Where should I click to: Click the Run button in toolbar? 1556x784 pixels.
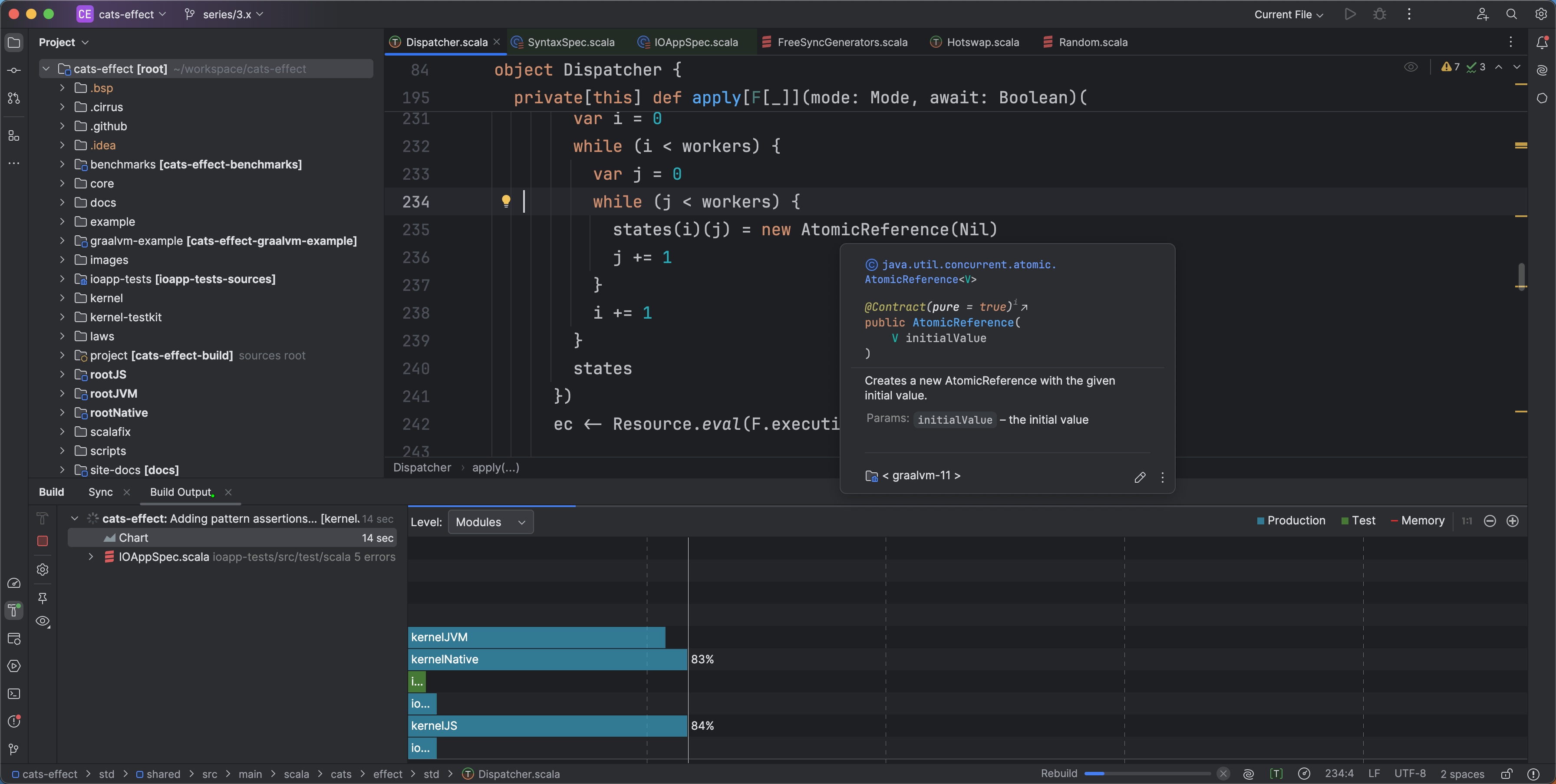1350,14
